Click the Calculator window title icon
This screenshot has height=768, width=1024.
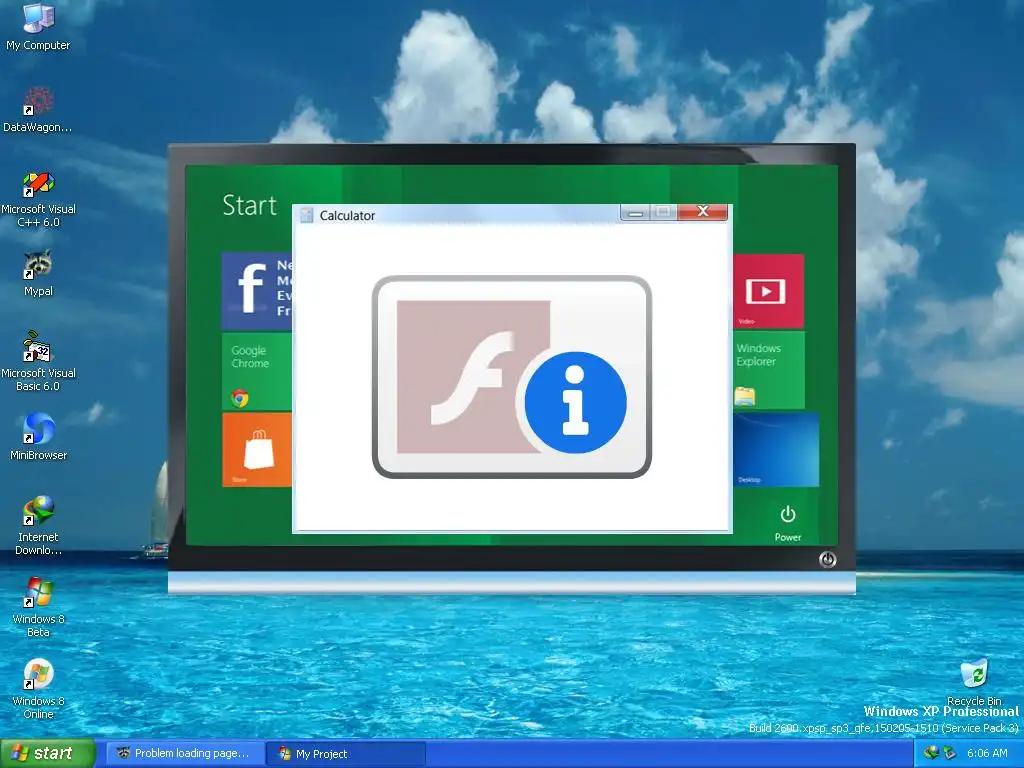[306, 215]
